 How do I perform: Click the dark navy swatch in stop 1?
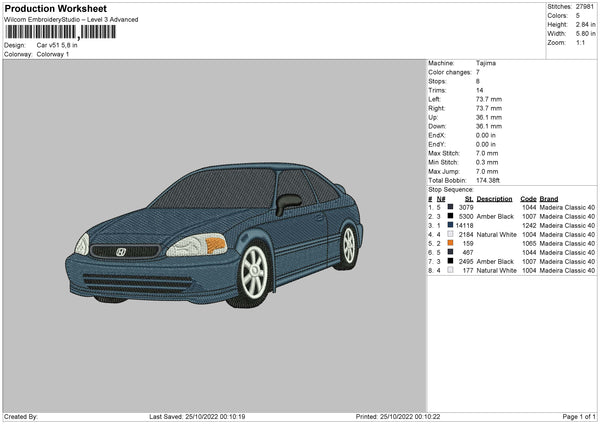click(451, 207)
